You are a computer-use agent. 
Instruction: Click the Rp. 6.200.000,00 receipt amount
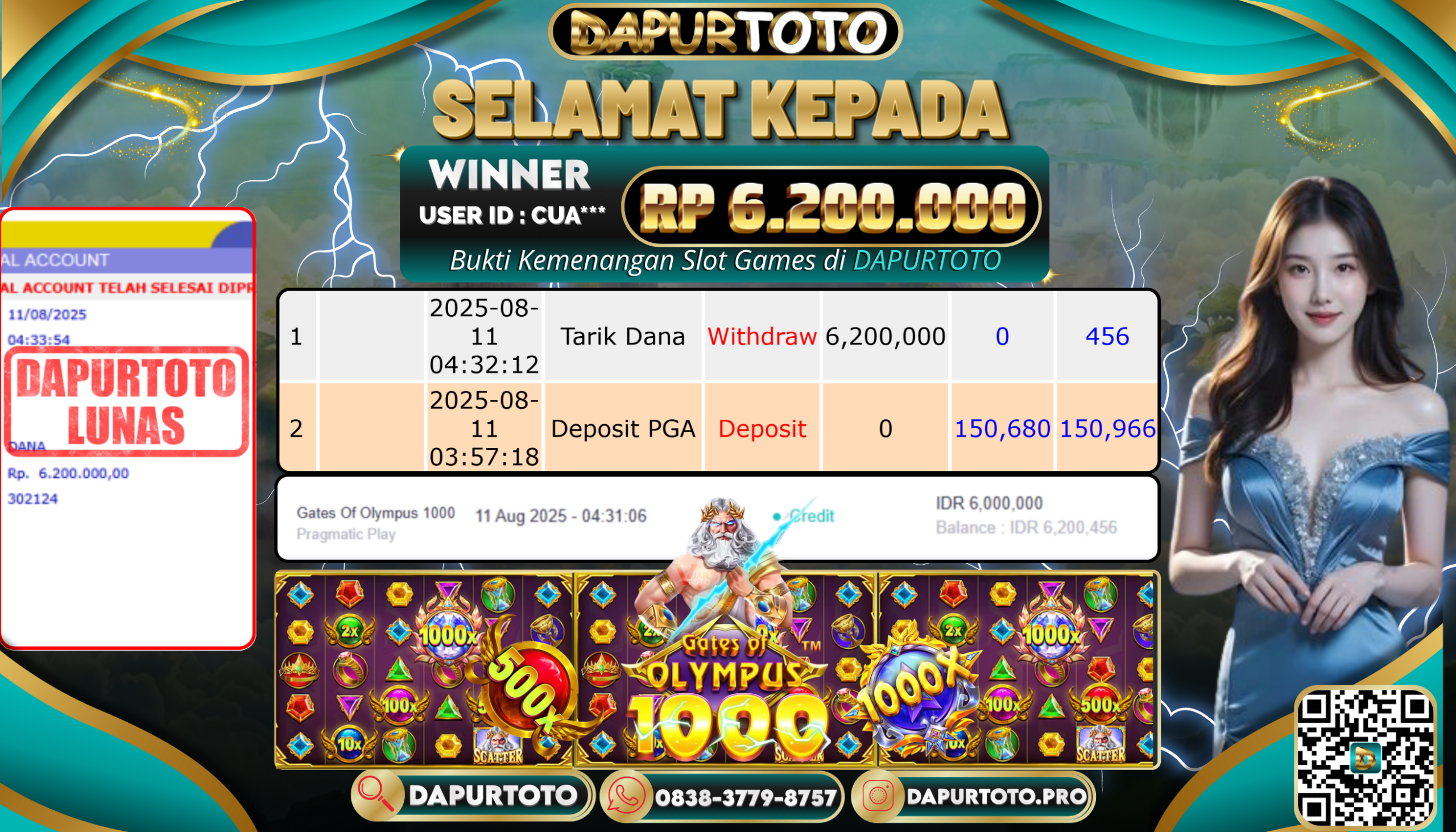(x=68, y=473)
